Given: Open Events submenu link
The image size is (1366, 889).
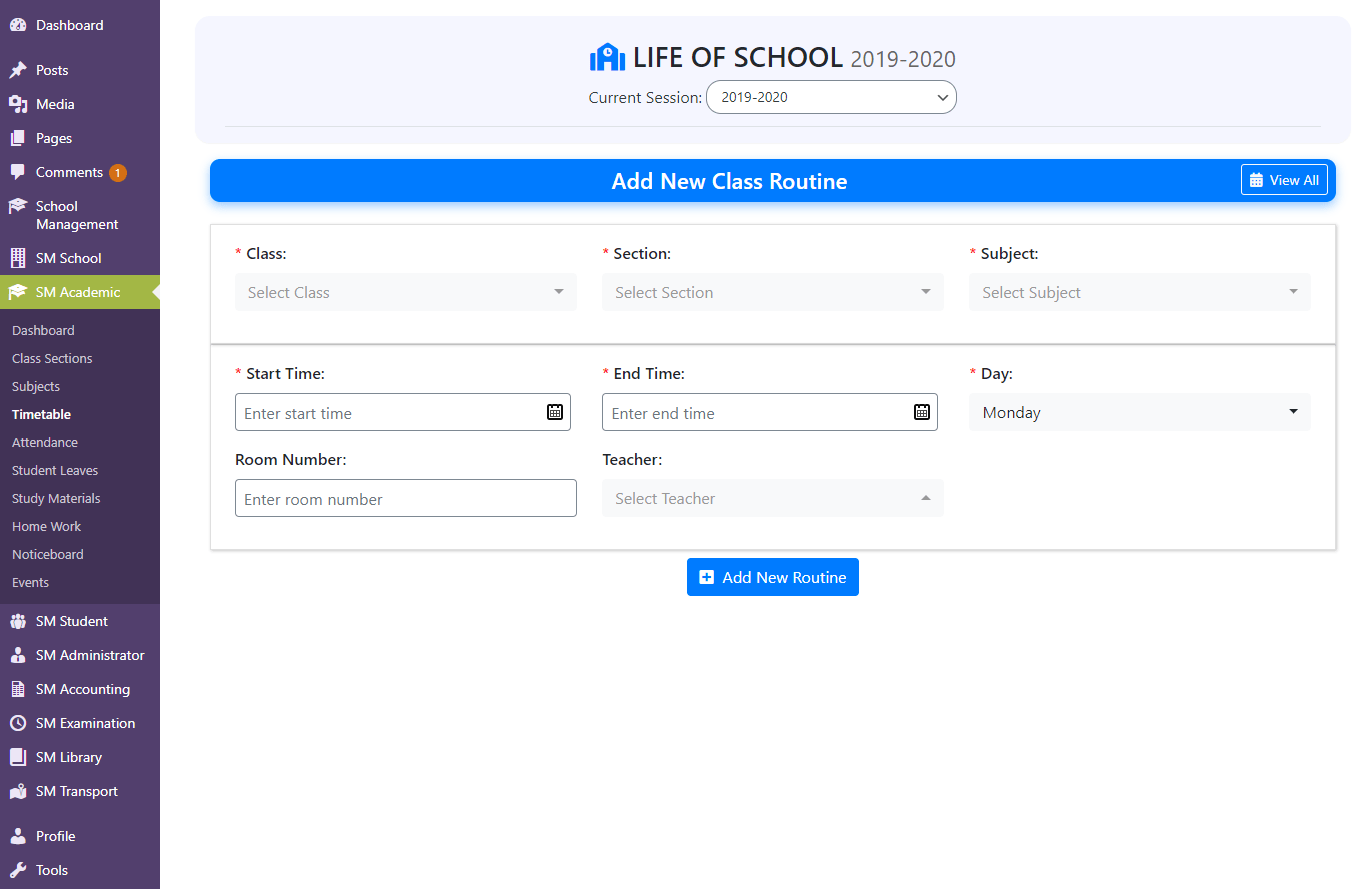Looking at the screenshot, I should [30, 582].
